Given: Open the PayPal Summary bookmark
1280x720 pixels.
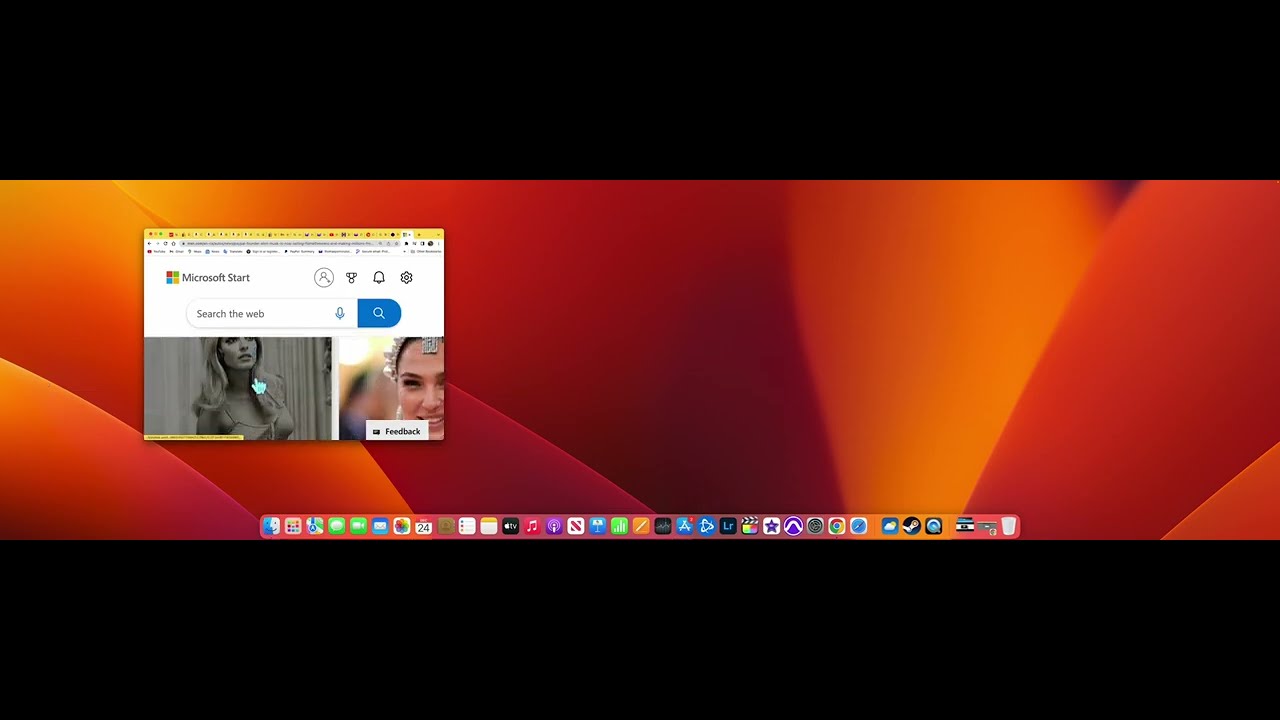Looking at the screenshot, I should [x=300, y=251].
